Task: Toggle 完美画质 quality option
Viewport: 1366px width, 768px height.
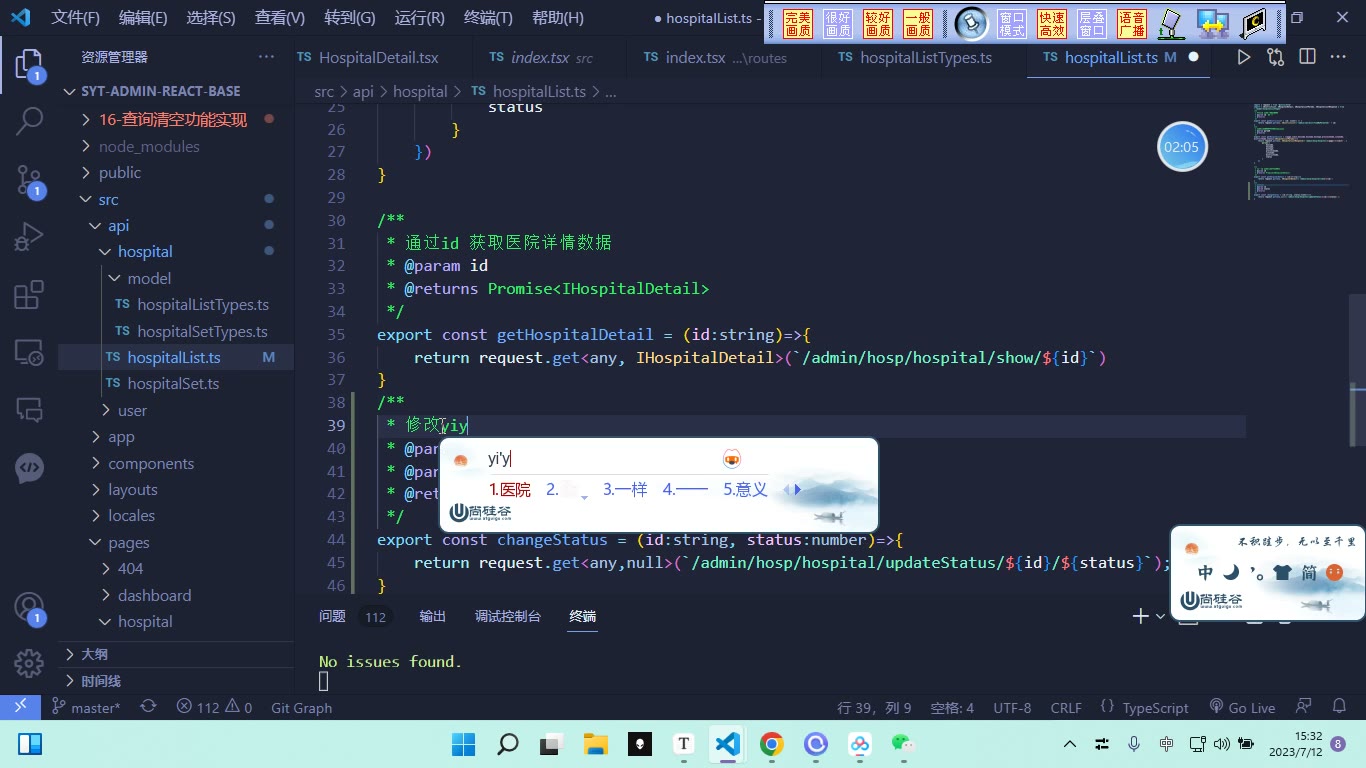Action: 798,24
